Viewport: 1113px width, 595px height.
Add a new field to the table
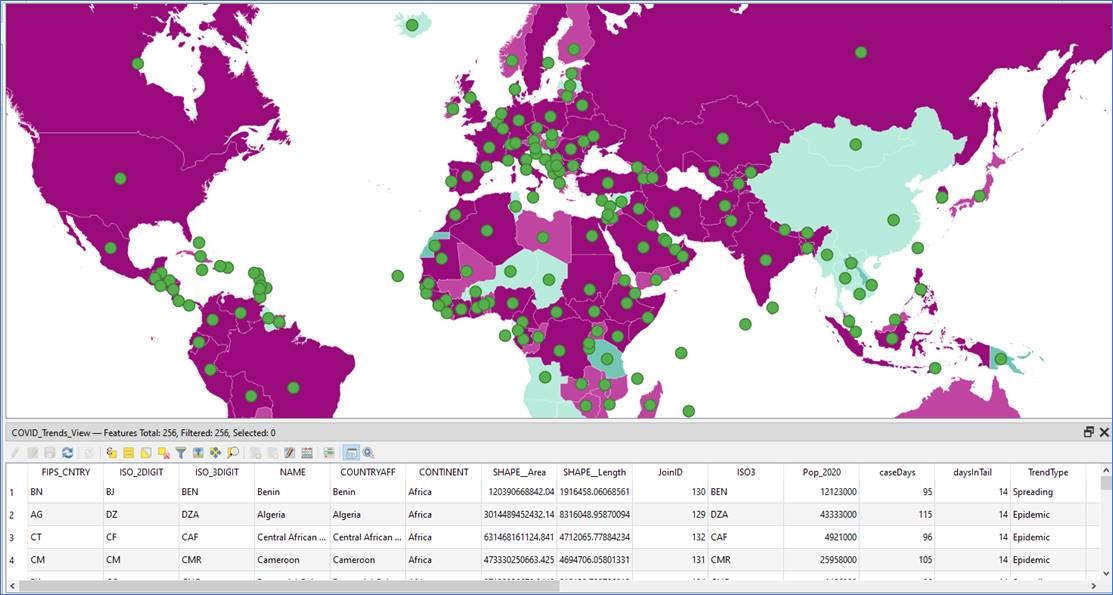pos(306,453)
